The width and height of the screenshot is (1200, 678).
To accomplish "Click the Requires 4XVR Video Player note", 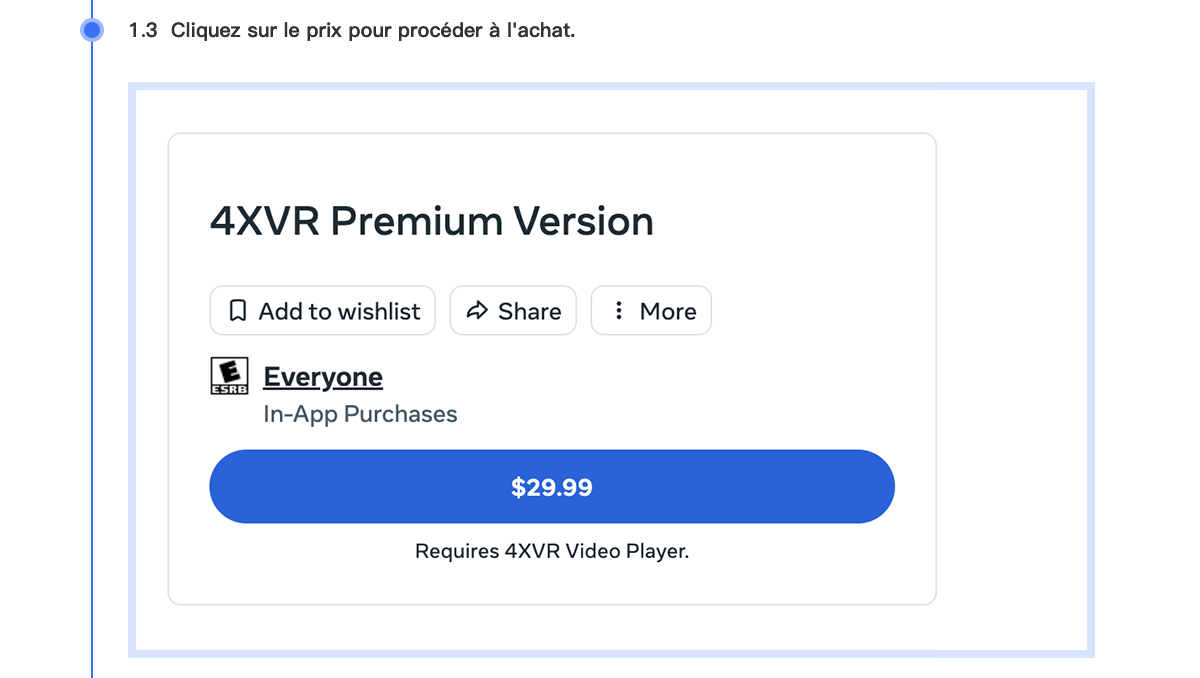I will (x=551, y=551).
